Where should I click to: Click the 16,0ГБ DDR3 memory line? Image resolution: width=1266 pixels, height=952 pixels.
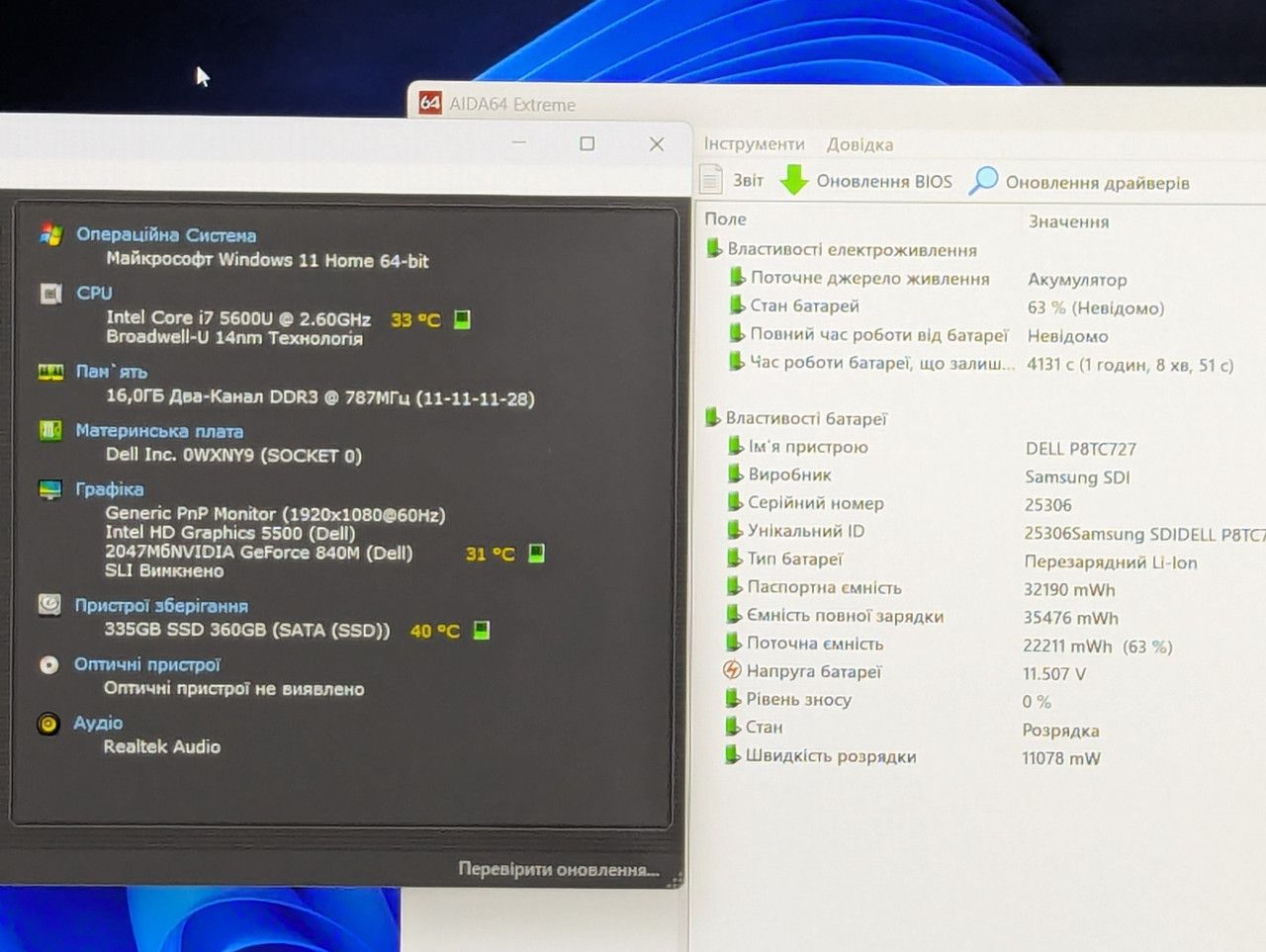319,397
